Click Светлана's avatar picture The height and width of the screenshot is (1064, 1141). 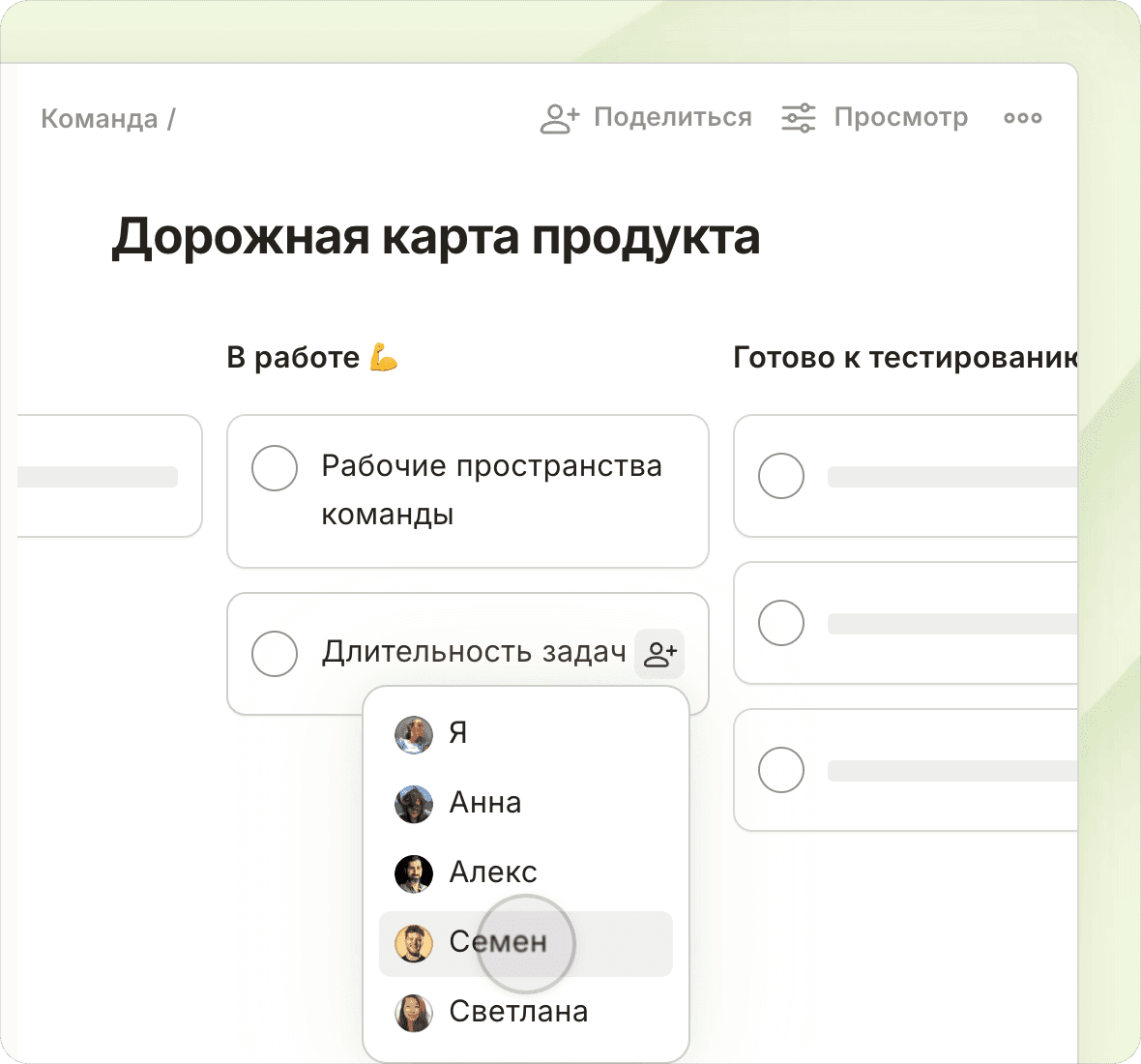click(414, 1013)
